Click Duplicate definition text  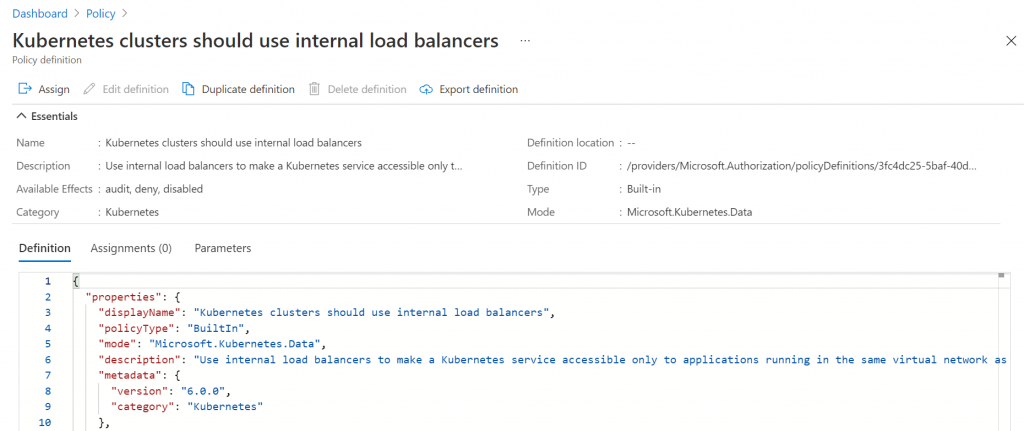(x=248, y=89)
